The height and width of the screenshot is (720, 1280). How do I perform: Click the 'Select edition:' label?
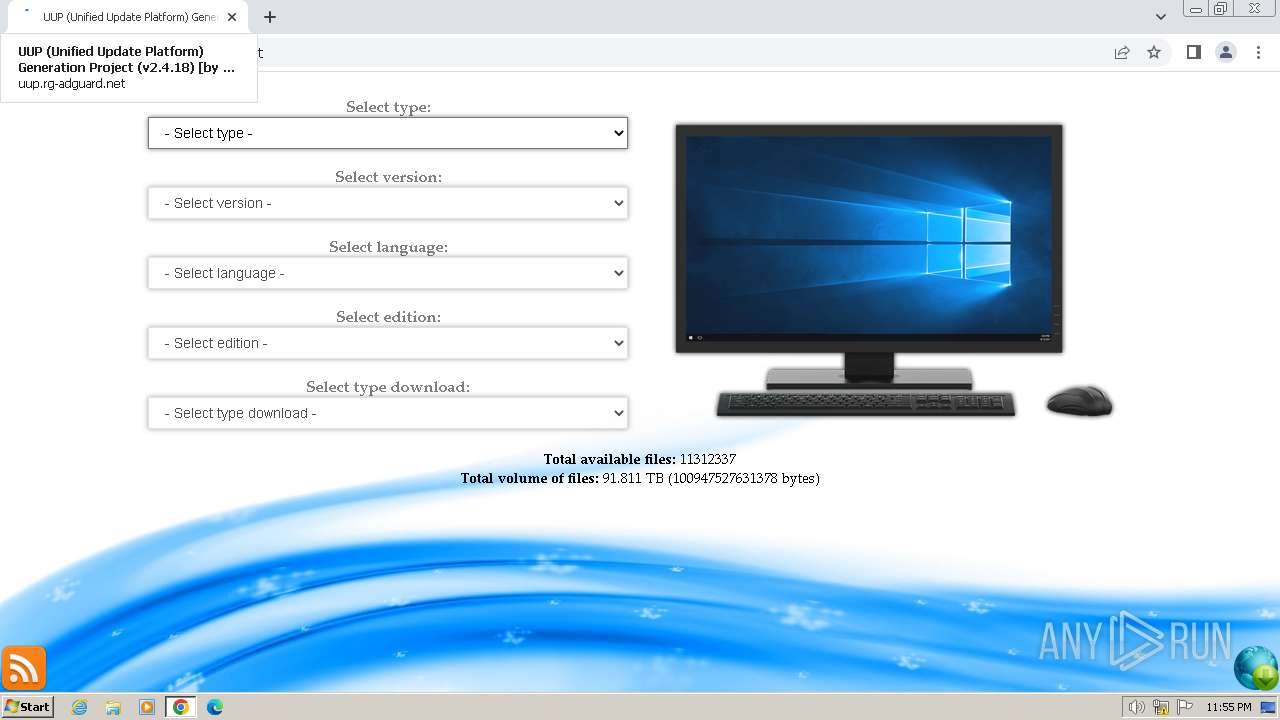pos(388,317)
